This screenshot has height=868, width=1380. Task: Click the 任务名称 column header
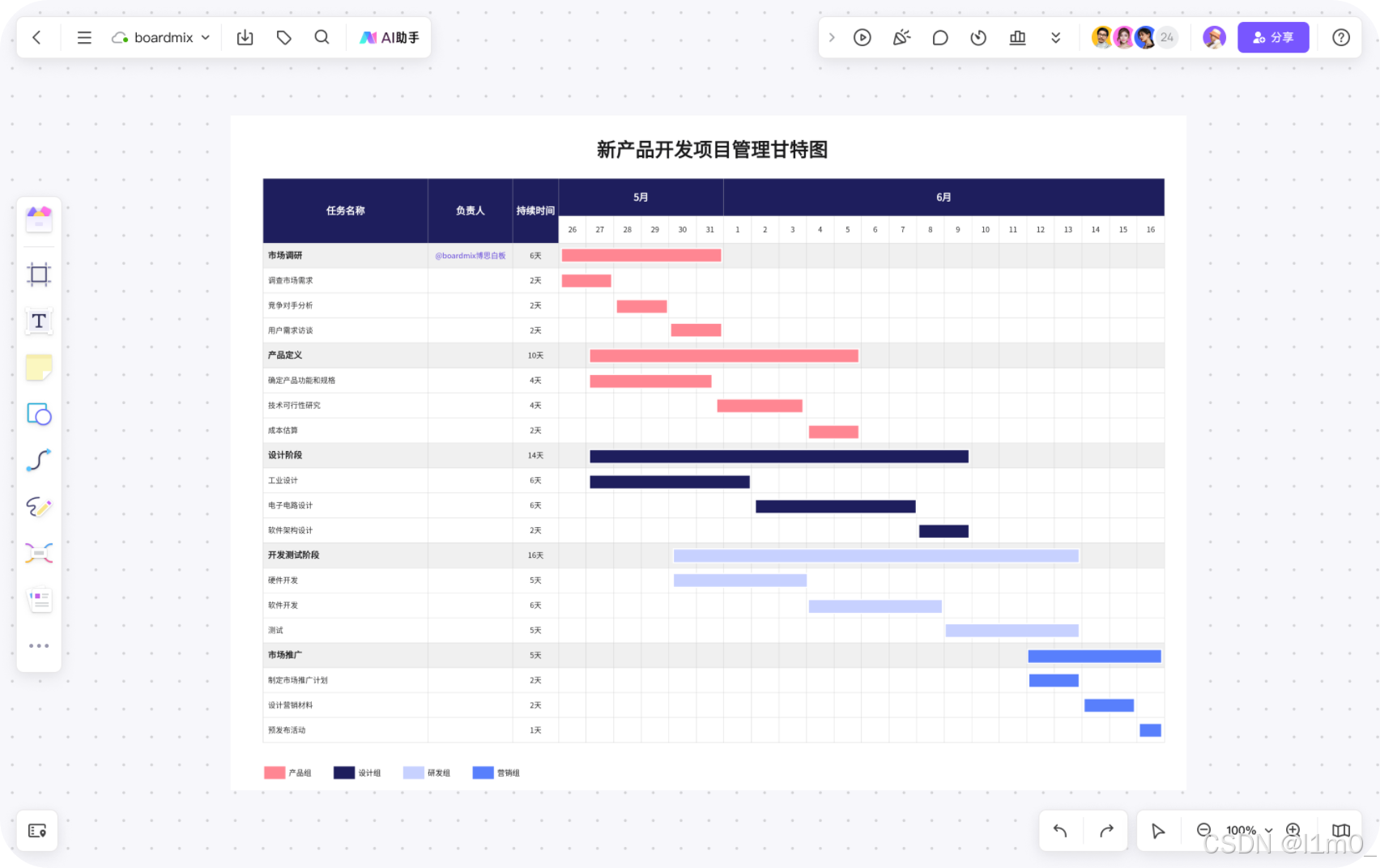[x=346, y=211]
